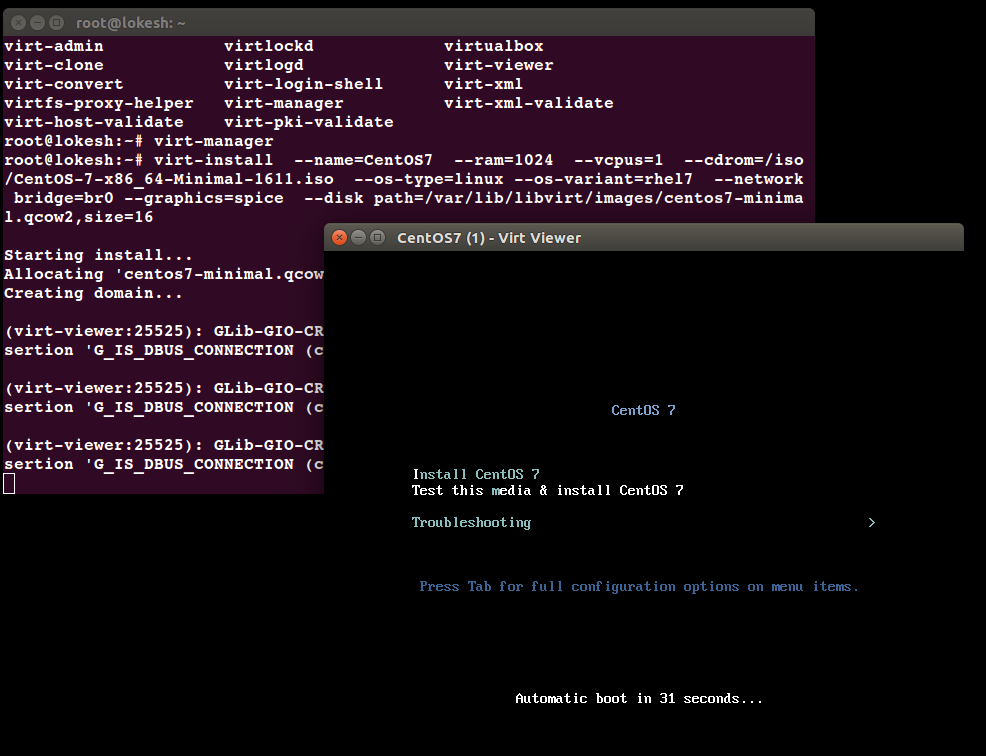Click virt-admin in terminal listing
The image size is (986, 756).
(53, 46)
